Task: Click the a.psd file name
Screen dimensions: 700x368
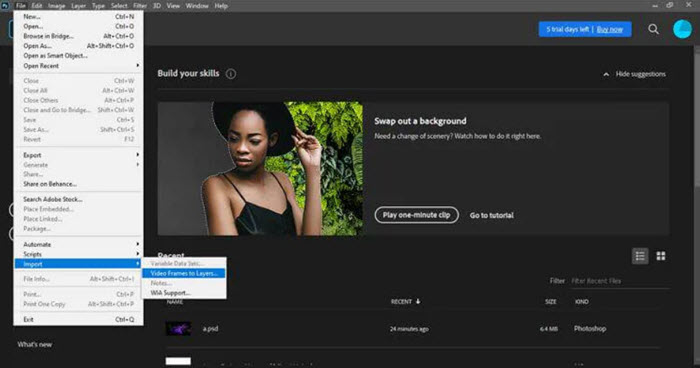Action: click(210, 329)
